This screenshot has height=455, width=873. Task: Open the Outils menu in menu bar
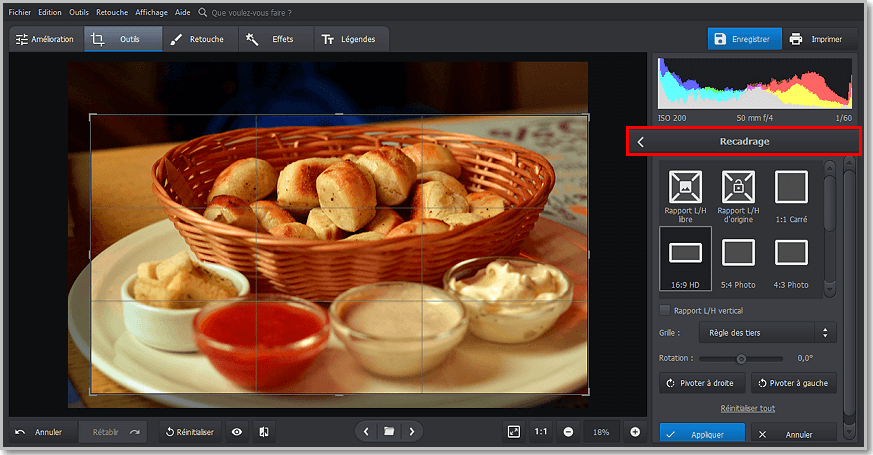(79, 12)
